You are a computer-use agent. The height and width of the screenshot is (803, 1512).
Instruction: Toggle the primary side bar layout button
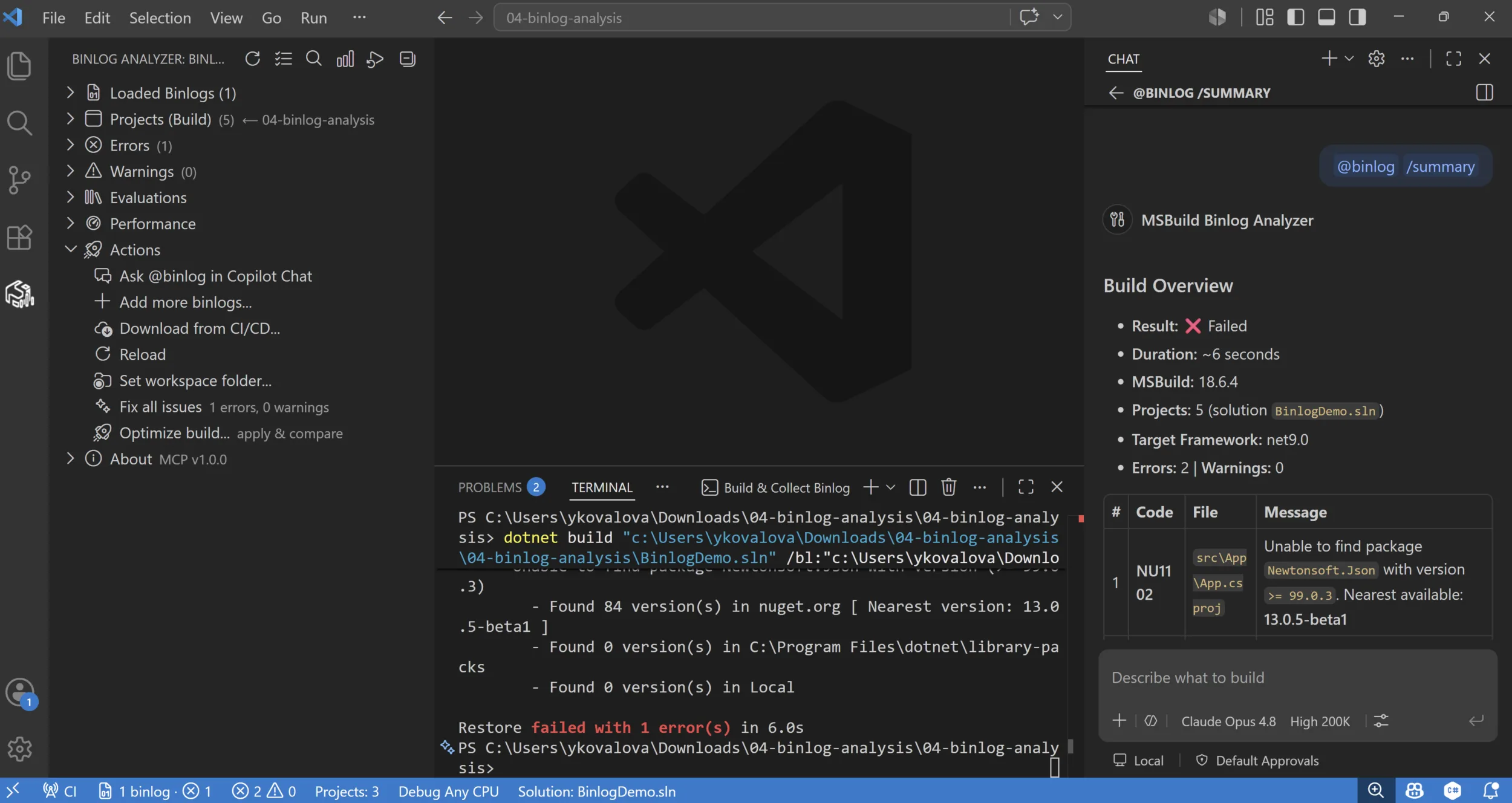coord(1295,17)
